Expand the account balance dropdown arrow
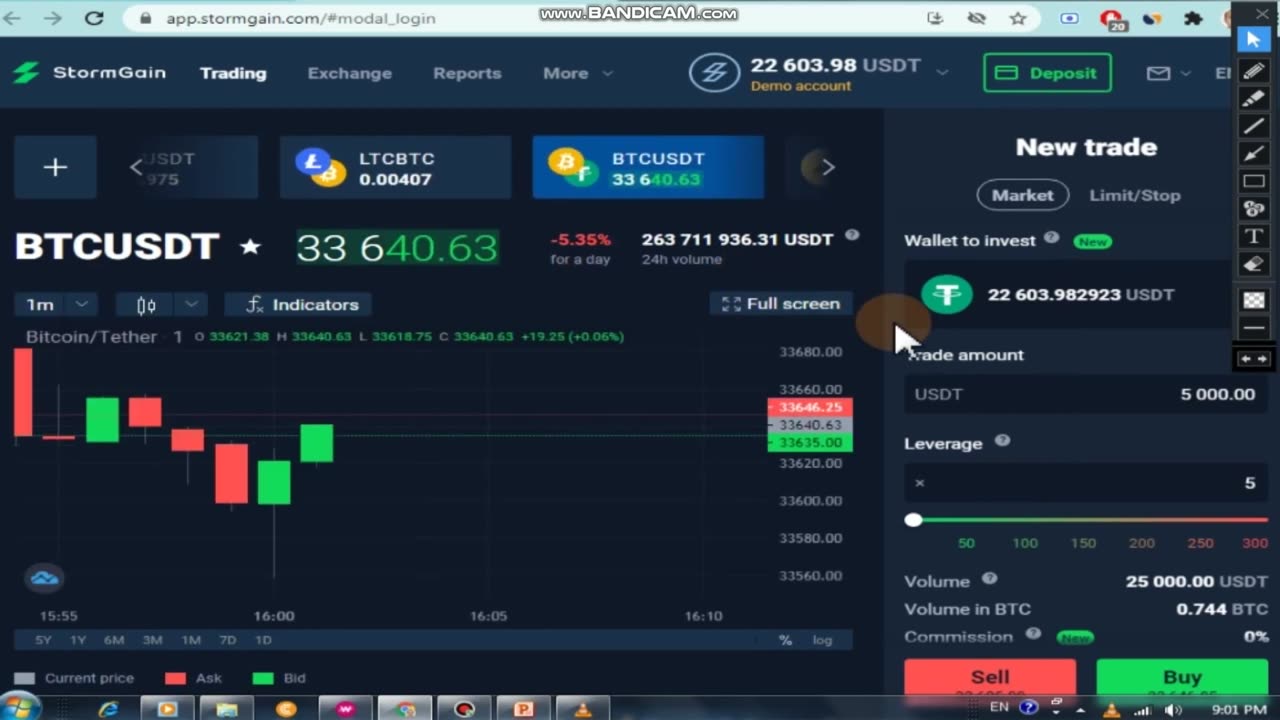The height and width of the screenshot is (720, 1280). coord(942,72)
